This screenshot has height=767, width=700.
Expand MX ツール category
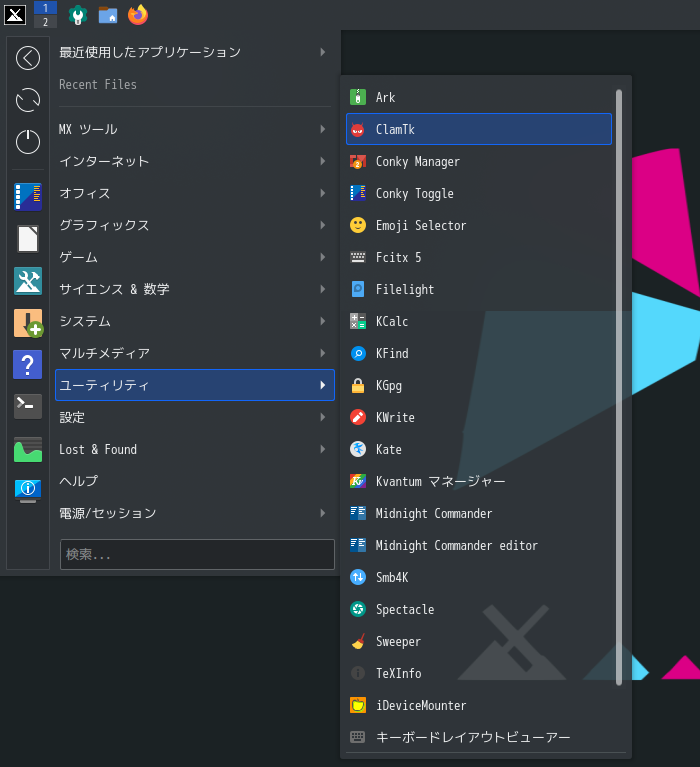(195, 129)
